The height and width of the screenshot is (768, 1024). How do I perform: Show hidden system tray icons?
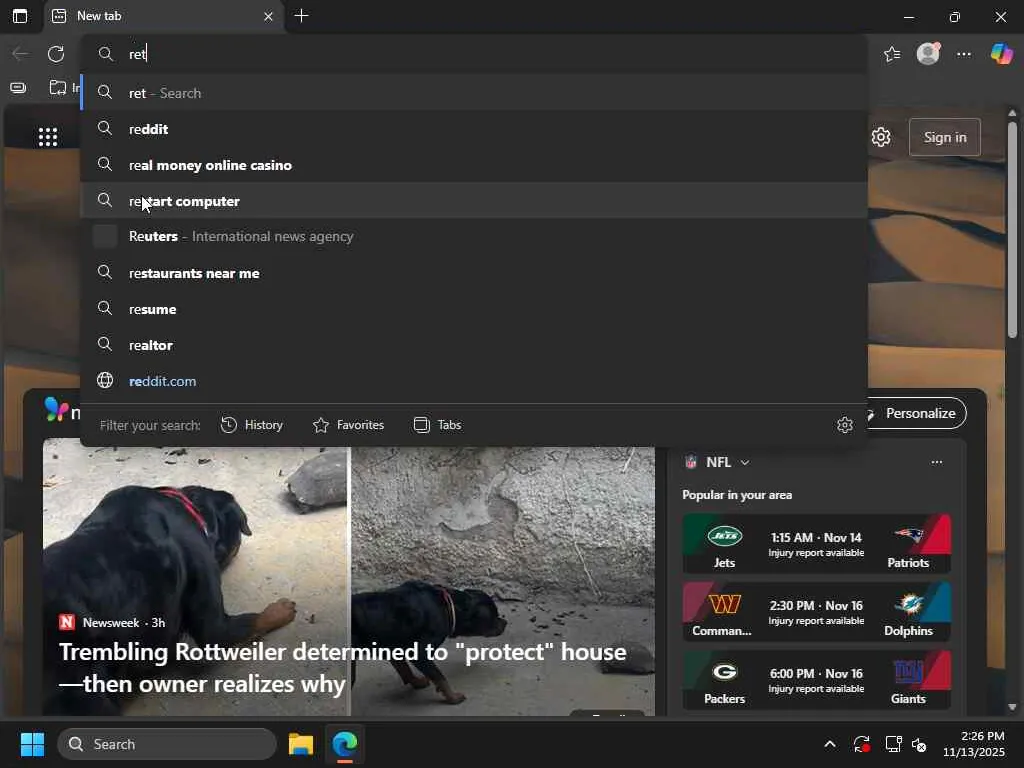click(x=829, y=744)
